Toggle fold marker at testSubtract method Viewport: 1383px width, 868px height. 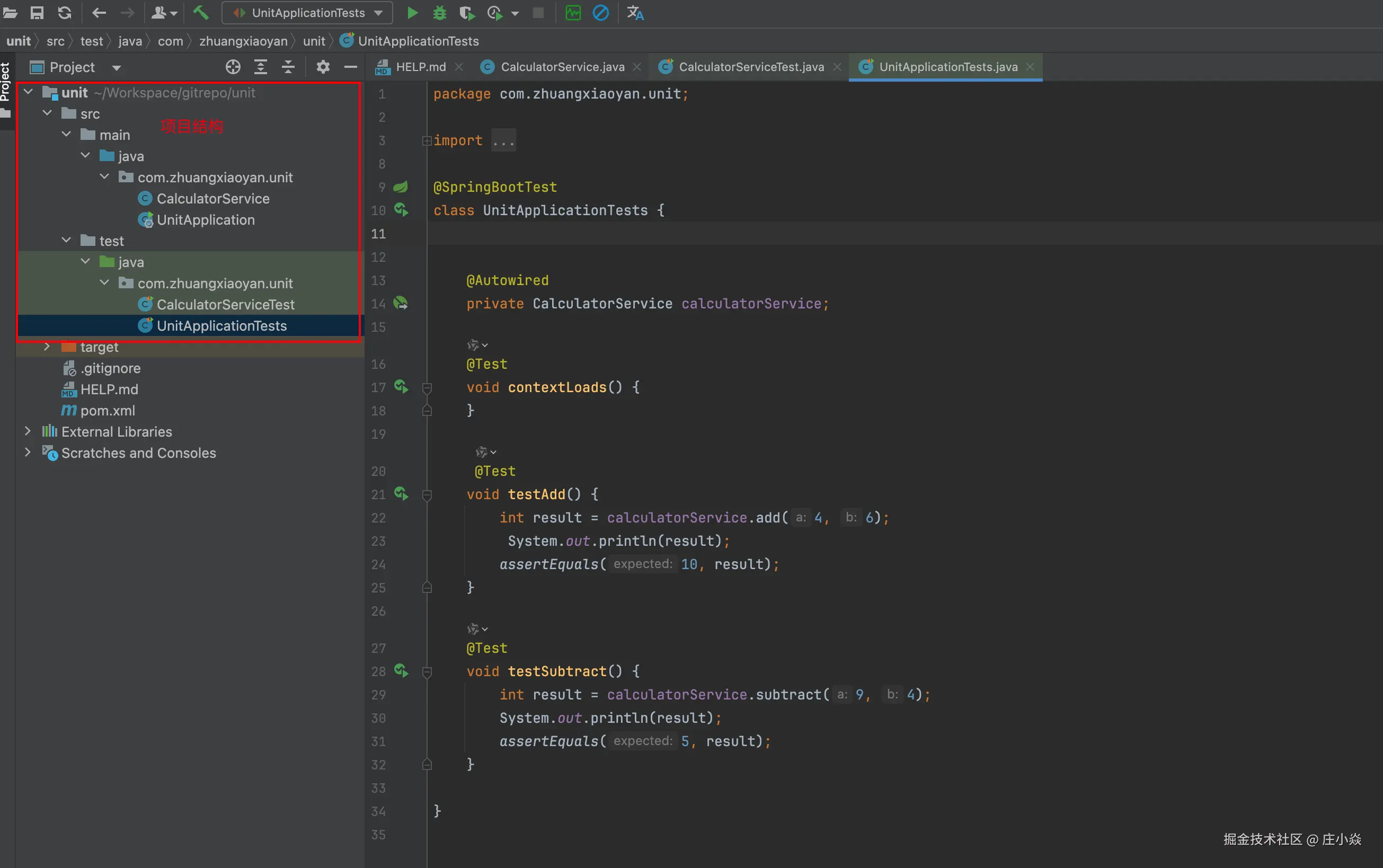[427, 672]
